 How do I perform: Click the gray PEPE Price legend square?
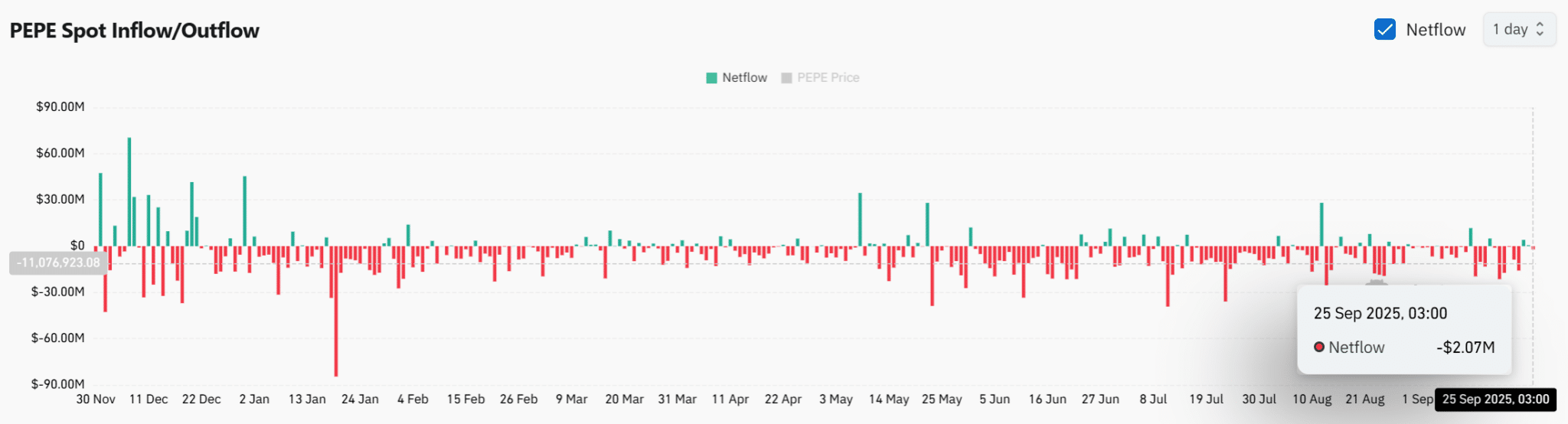[786, 78]
